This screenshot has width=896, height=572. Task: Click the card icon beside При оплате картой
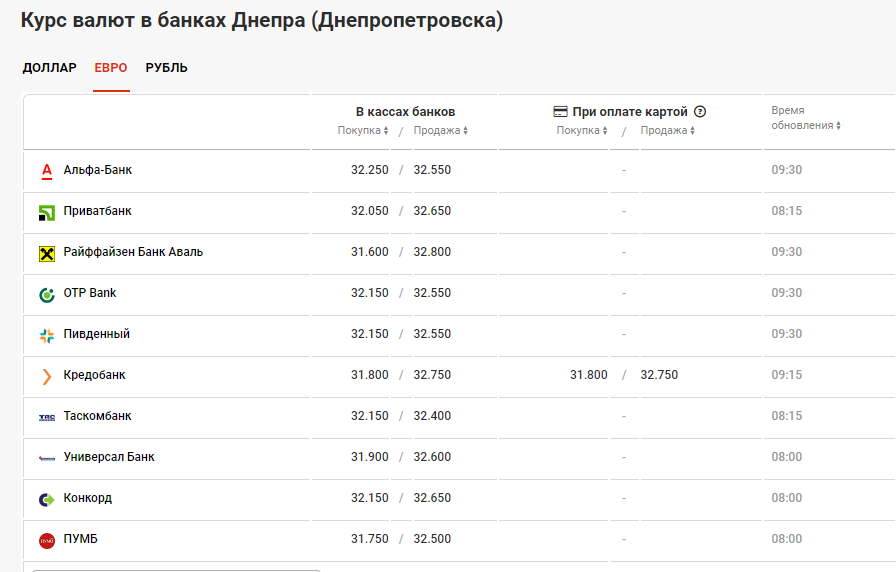(561, 111)
